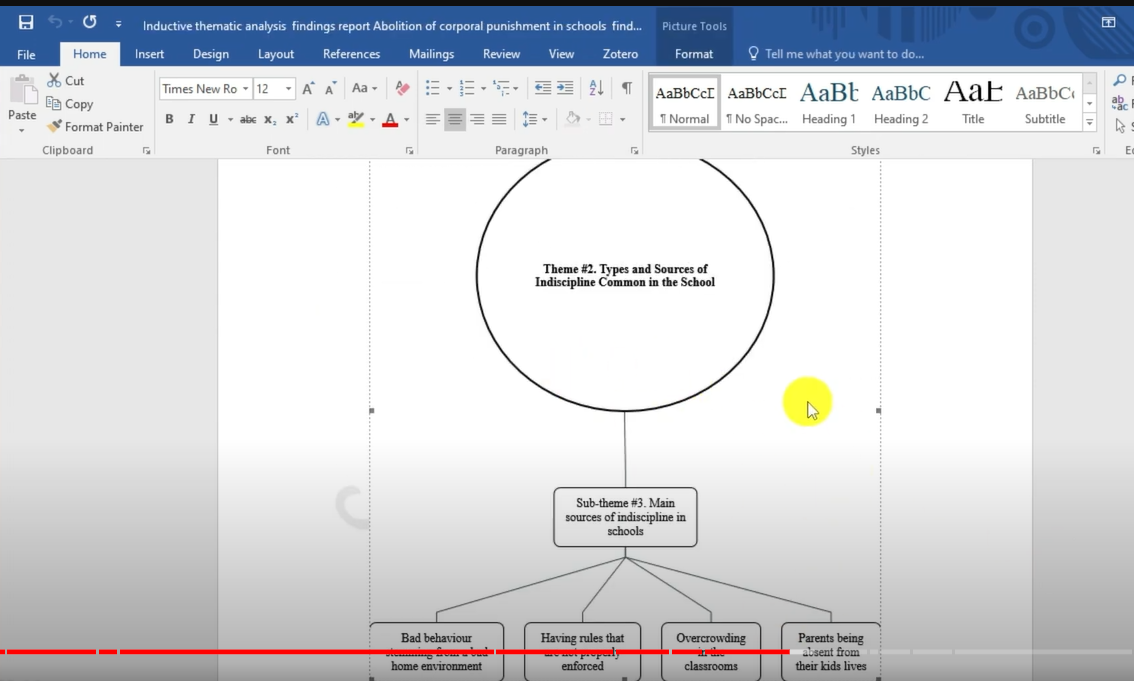Viewport: 1134px width, 681px height.
Task: Click Increase Indent icon
Action: pos(565,88)
